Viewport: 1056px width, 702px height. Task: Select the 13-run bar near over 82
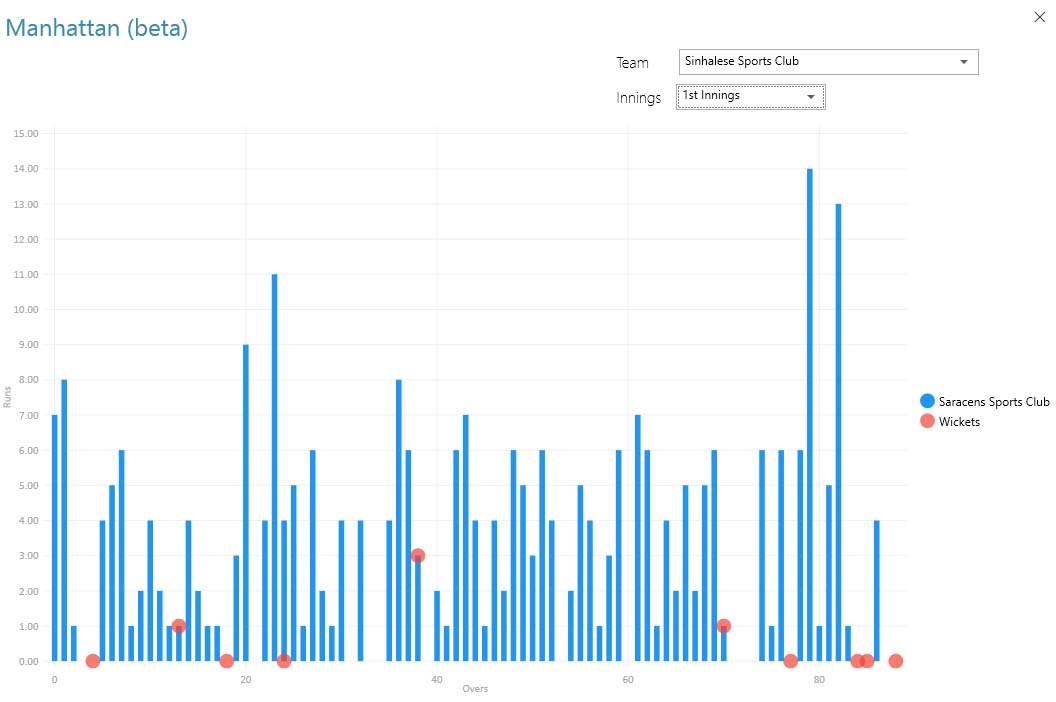838,432
